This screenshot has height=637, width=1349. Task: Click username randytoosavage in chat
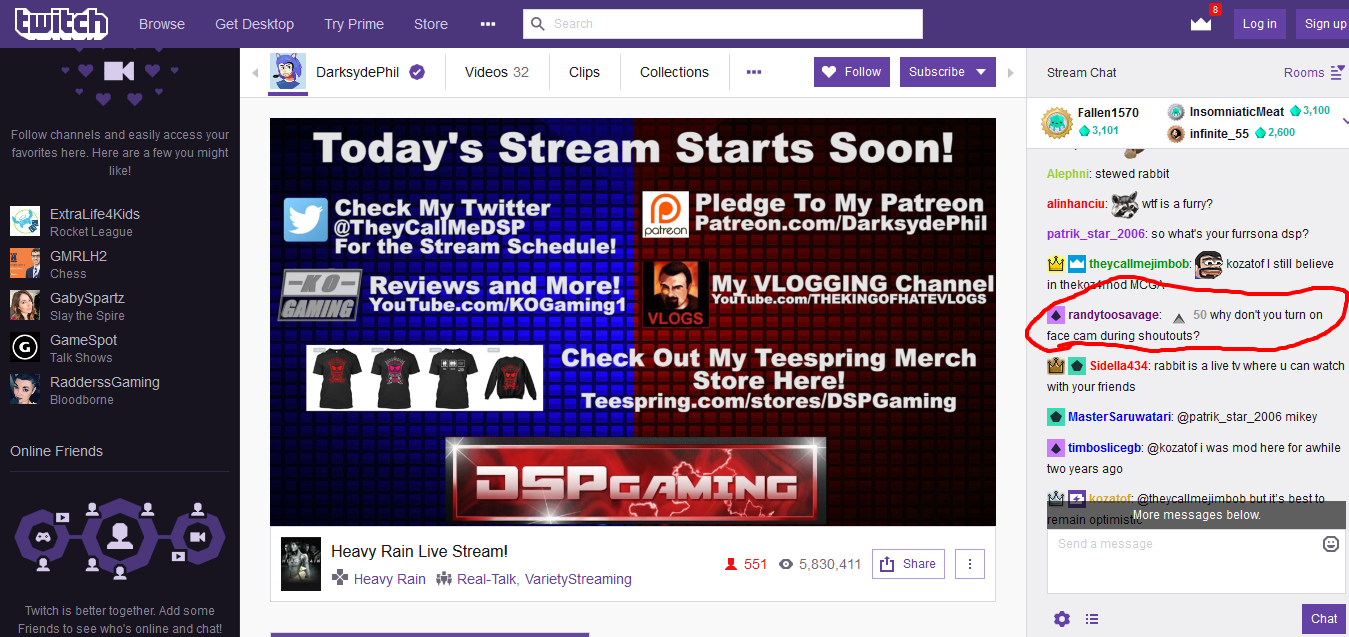[1114, 315]
